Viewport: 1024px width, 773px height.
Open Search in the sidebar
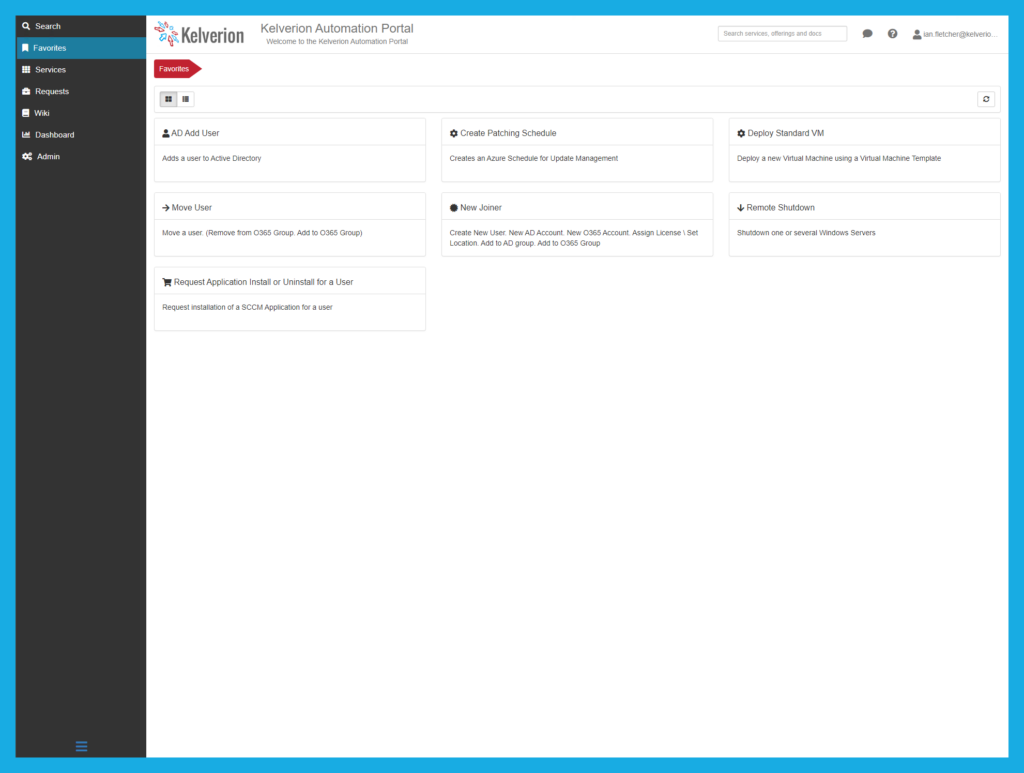click(x=81, y=26)
